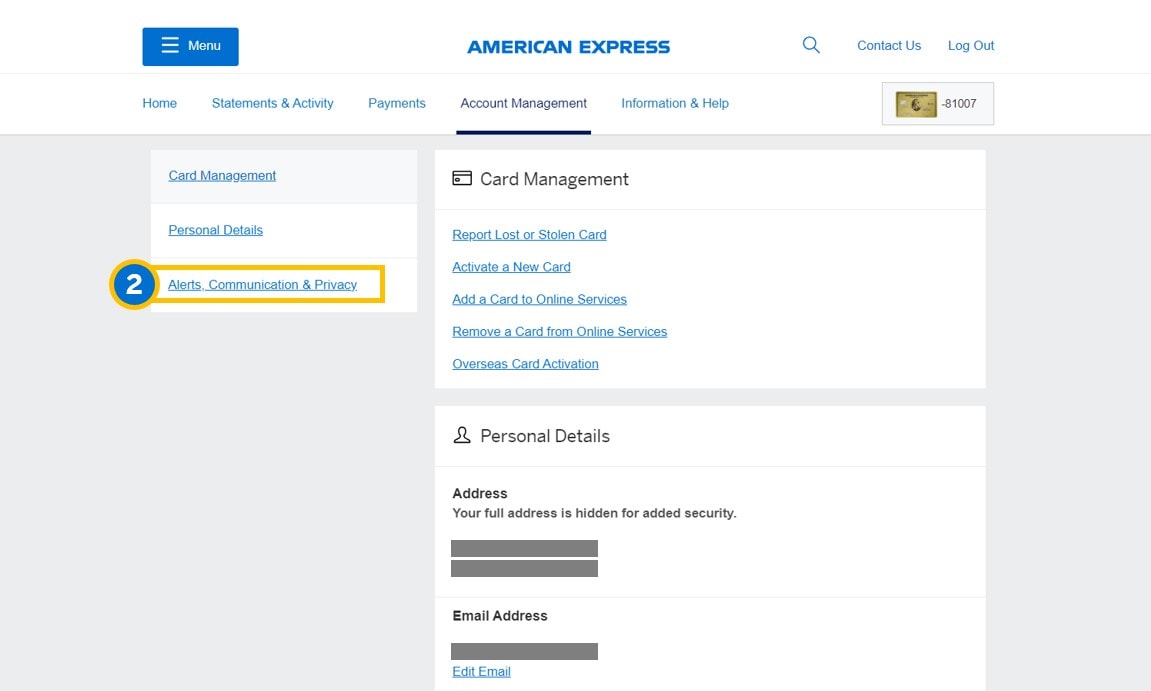This screenshot has height=691, width=1151.
Task: Open Card Management in the sidebar
Action: coord(222,176)
